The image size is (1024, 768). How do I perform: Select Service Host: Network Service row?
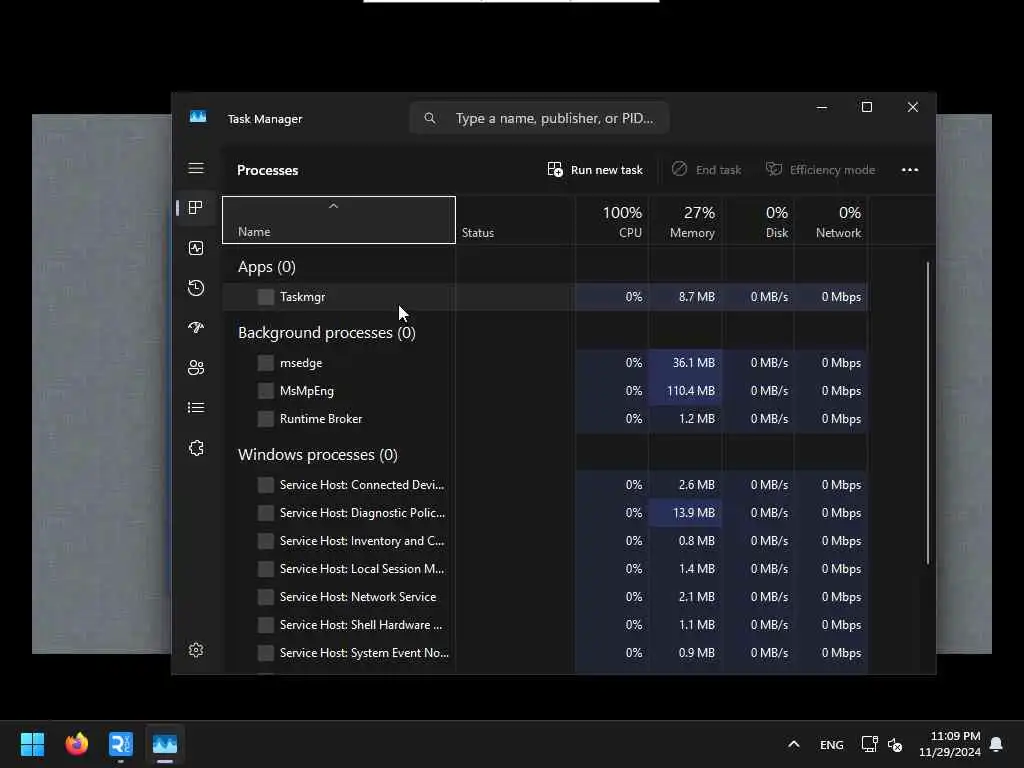pos(545,598)
